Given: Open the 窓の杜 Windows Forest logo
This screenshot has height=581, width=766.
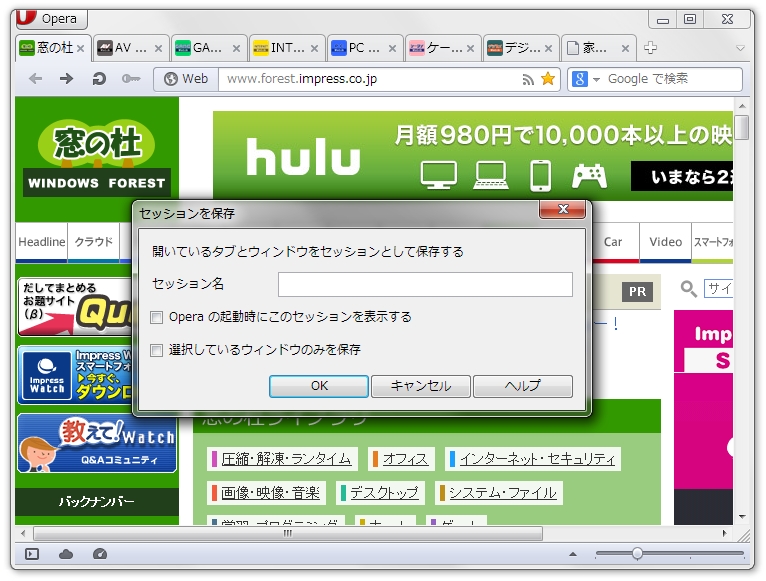Looking at the screenshot, I should coord(97,159).
